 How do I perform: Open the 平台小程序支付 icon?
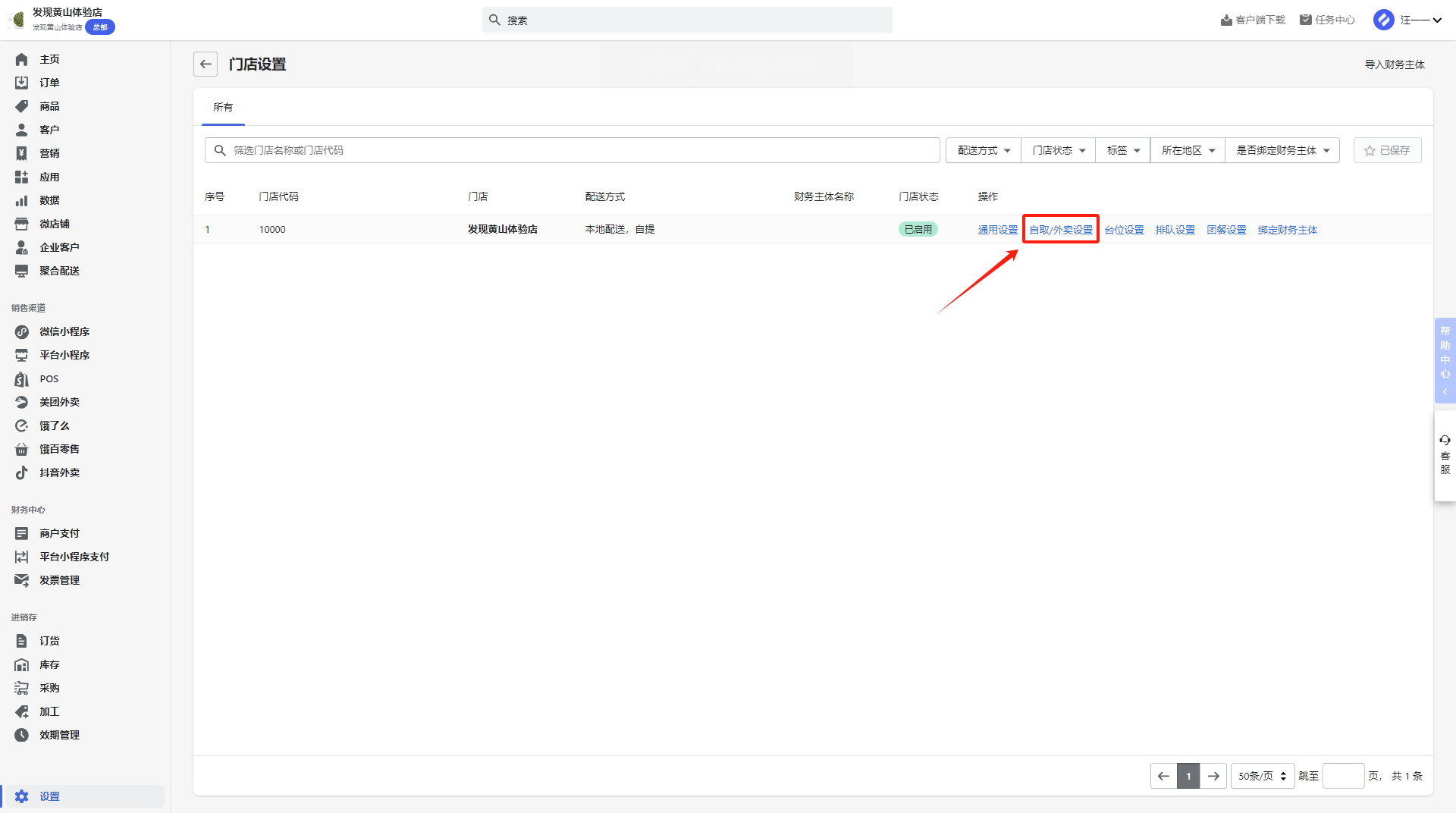[21, 557]
